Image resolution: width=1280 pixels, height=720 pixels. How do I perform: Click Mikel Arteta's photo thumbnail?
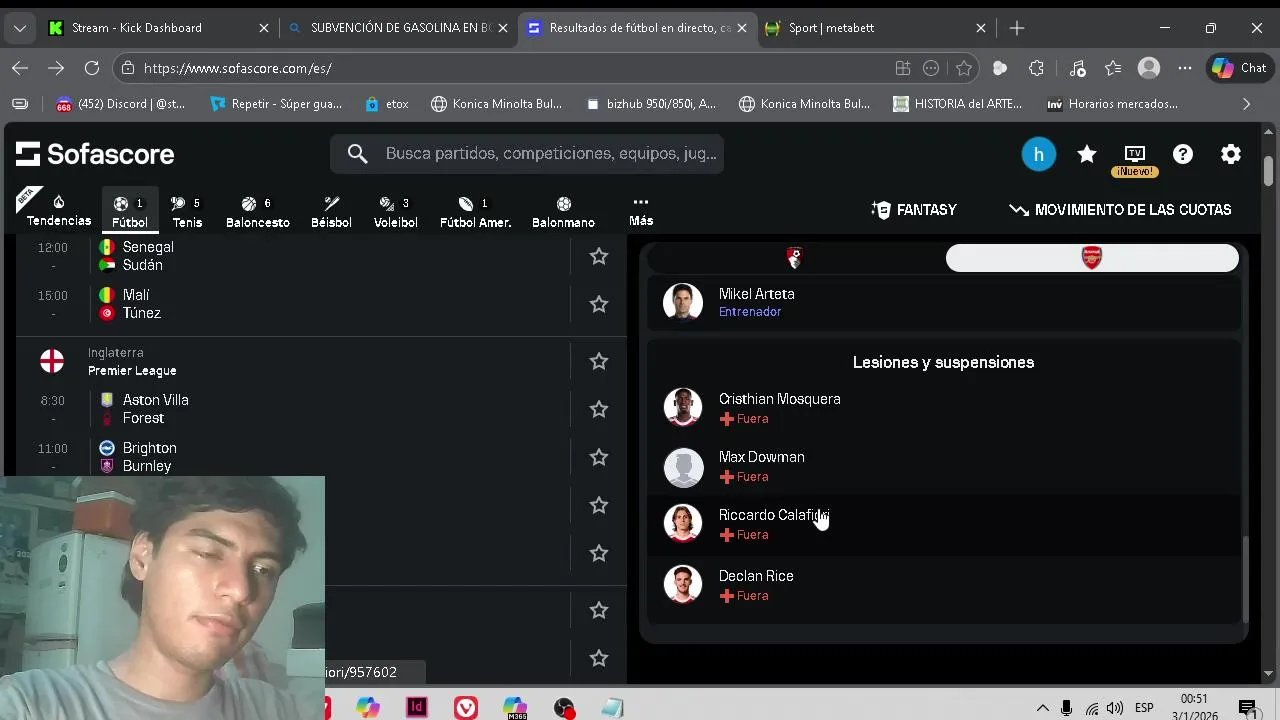click(x=683, y=302)
